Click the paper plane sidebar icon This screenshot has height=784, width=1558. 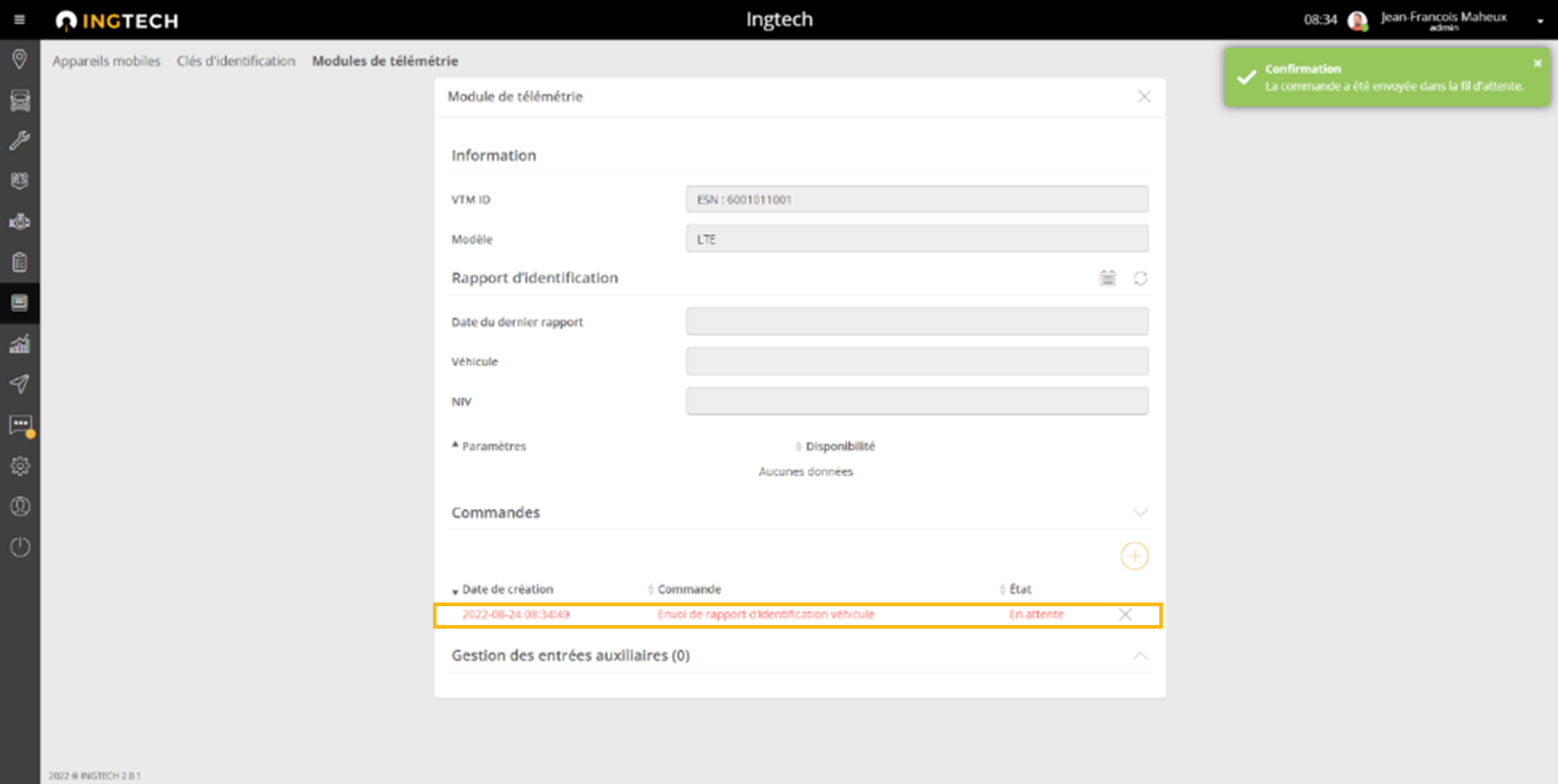point(20,384)
